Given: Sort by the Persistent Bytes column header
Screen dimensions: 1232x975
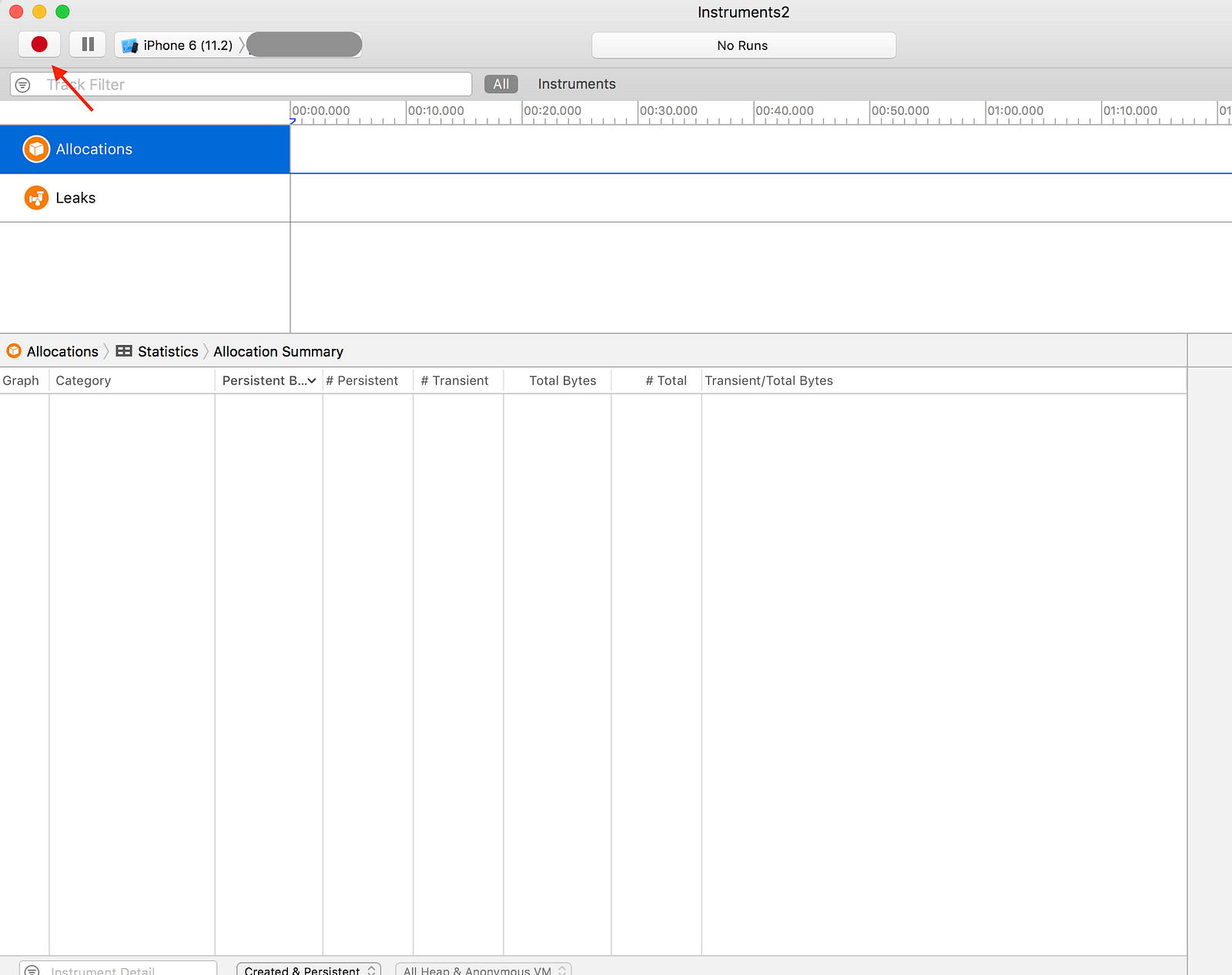Looking at the screenshot, I should pos(269,380).
